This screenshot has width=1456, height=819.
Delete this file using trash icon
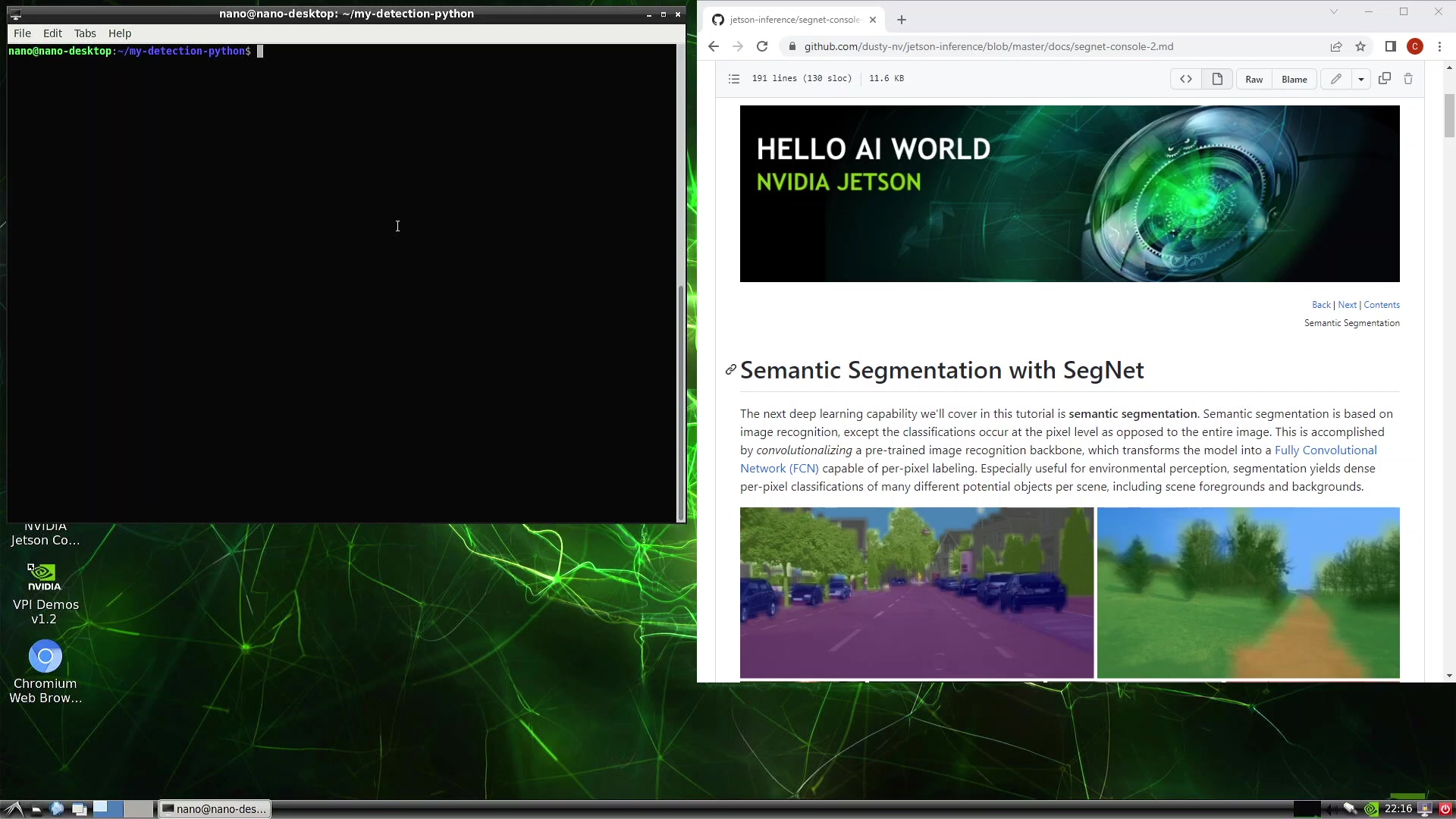pyautogui.click(x=1408, y=79)
